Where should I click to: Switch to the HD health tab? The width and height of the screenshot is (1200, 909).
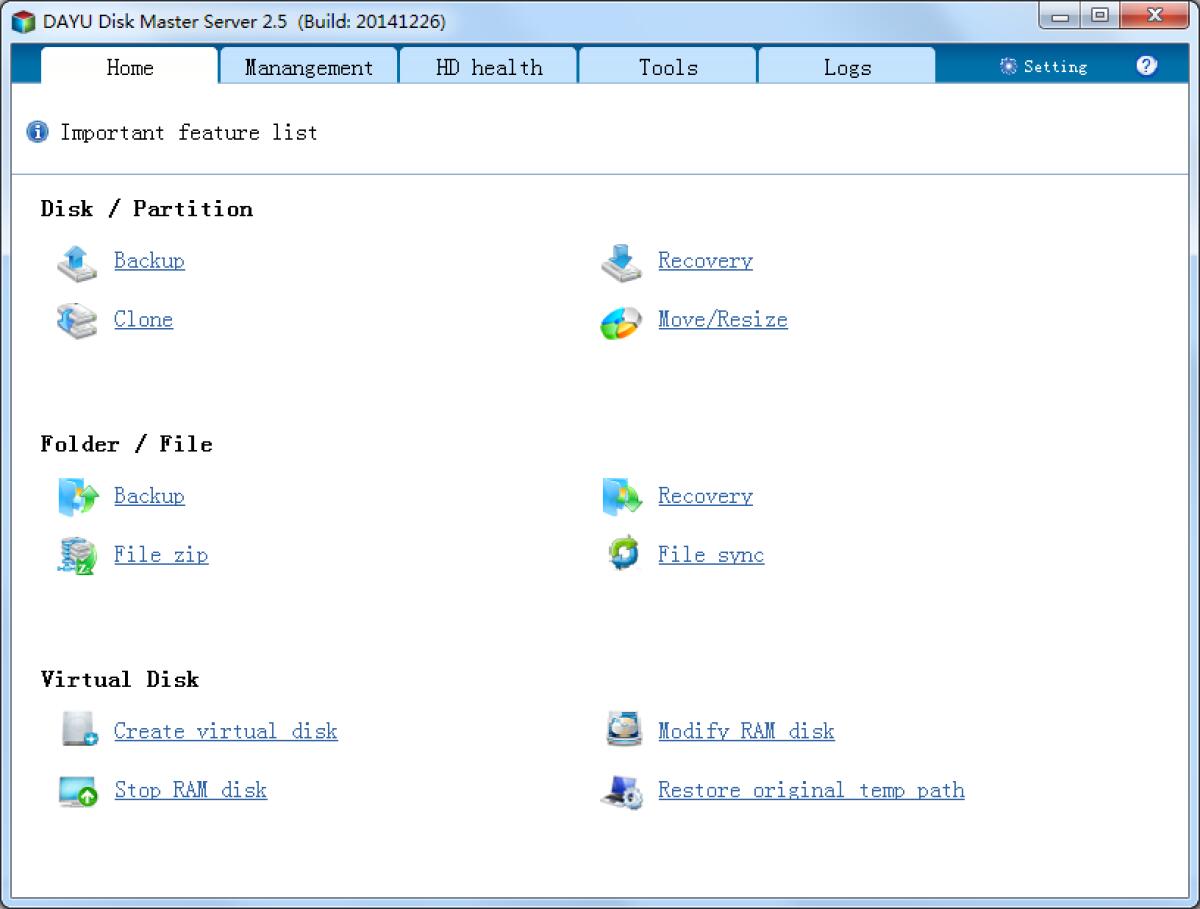point(488,65)
